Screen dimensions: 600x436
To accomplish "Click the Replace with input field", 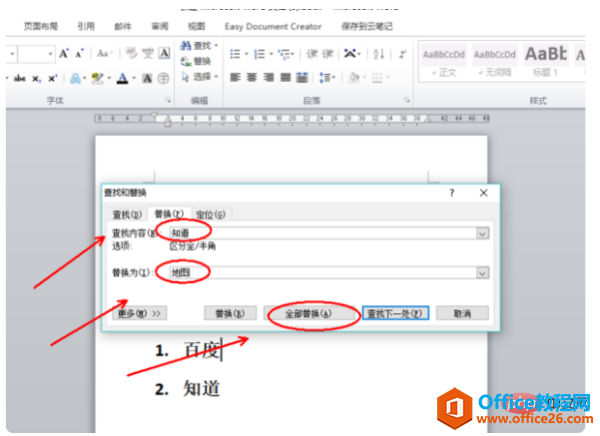I will tap(323, 273).
